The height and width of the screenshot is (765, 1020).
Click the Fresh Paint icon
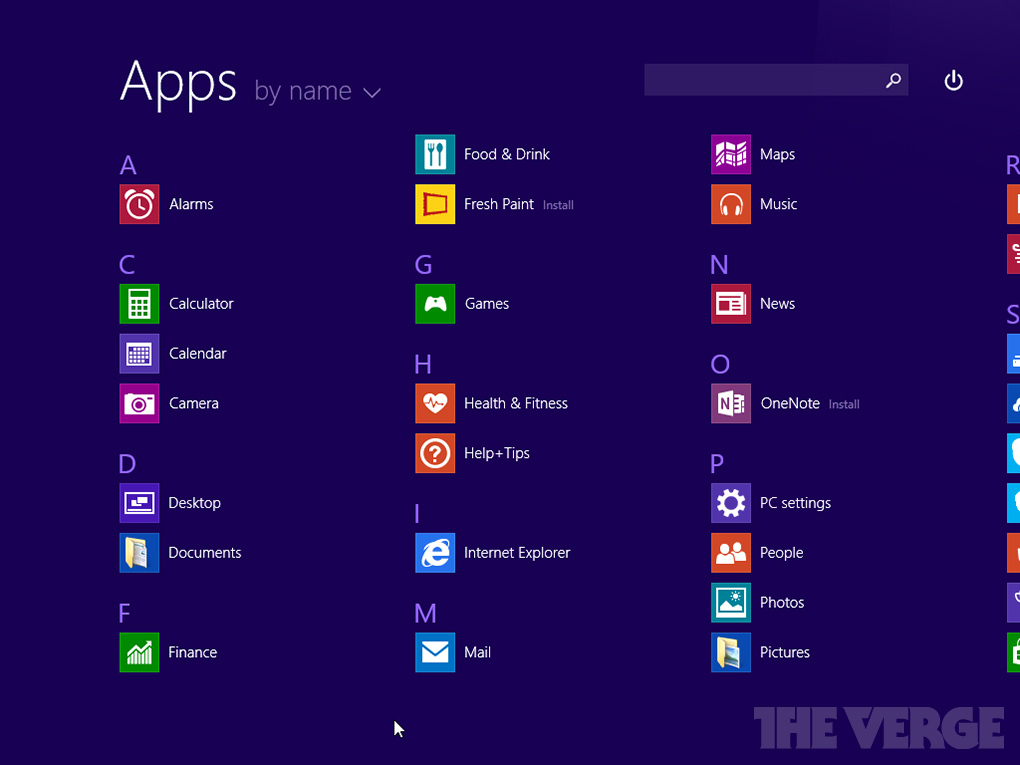click(435, 204)
